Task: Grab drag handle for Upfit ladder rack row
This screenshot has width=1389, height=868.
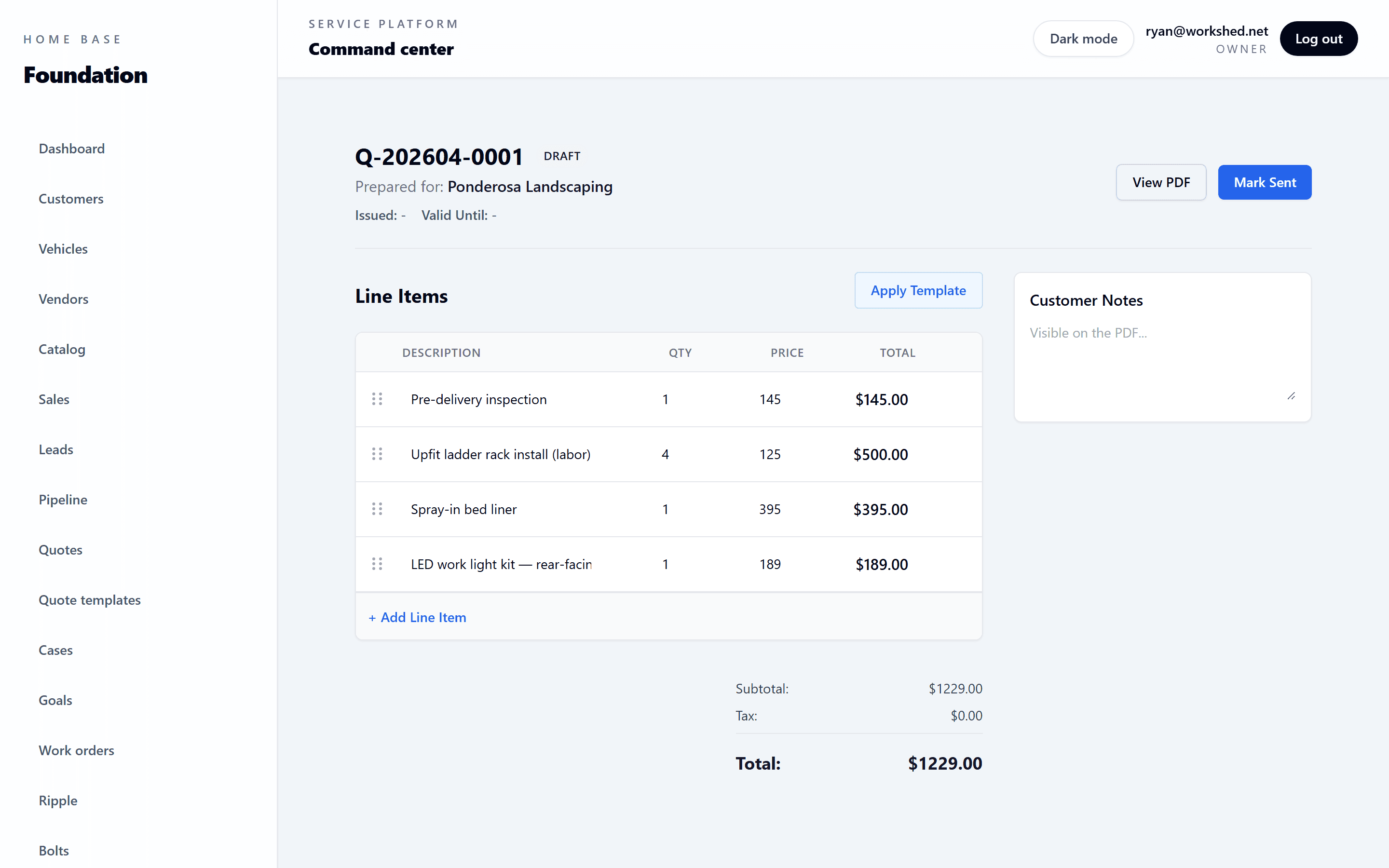Action: click(377, 454)
